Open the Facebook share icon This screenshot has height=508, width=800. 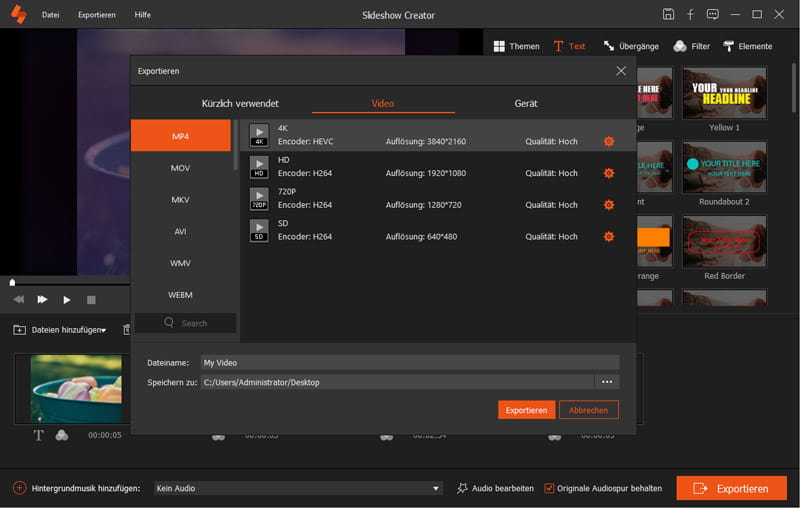click(690, 15)
